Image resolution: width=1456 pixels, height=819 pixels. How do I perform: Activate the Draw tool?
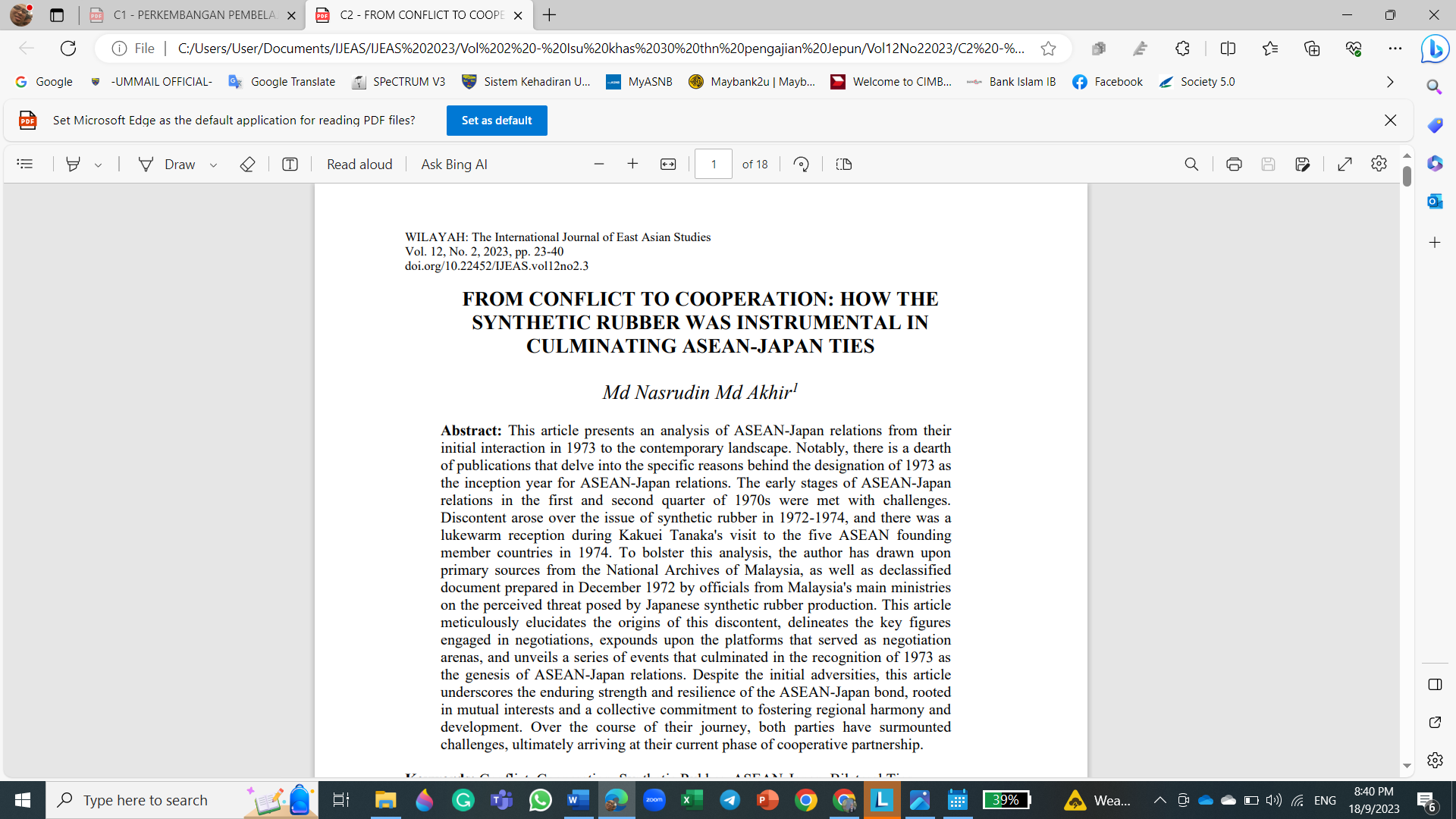[x=167, y=164]
